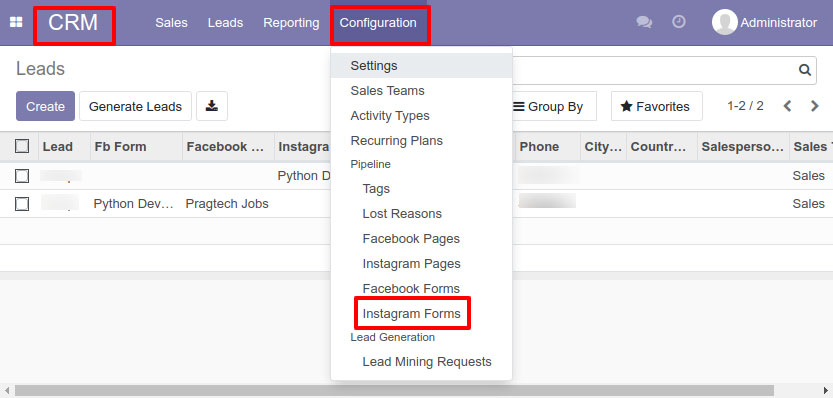Click the Administrator avatar picture
833x398 pixels.
pos(724,22)
